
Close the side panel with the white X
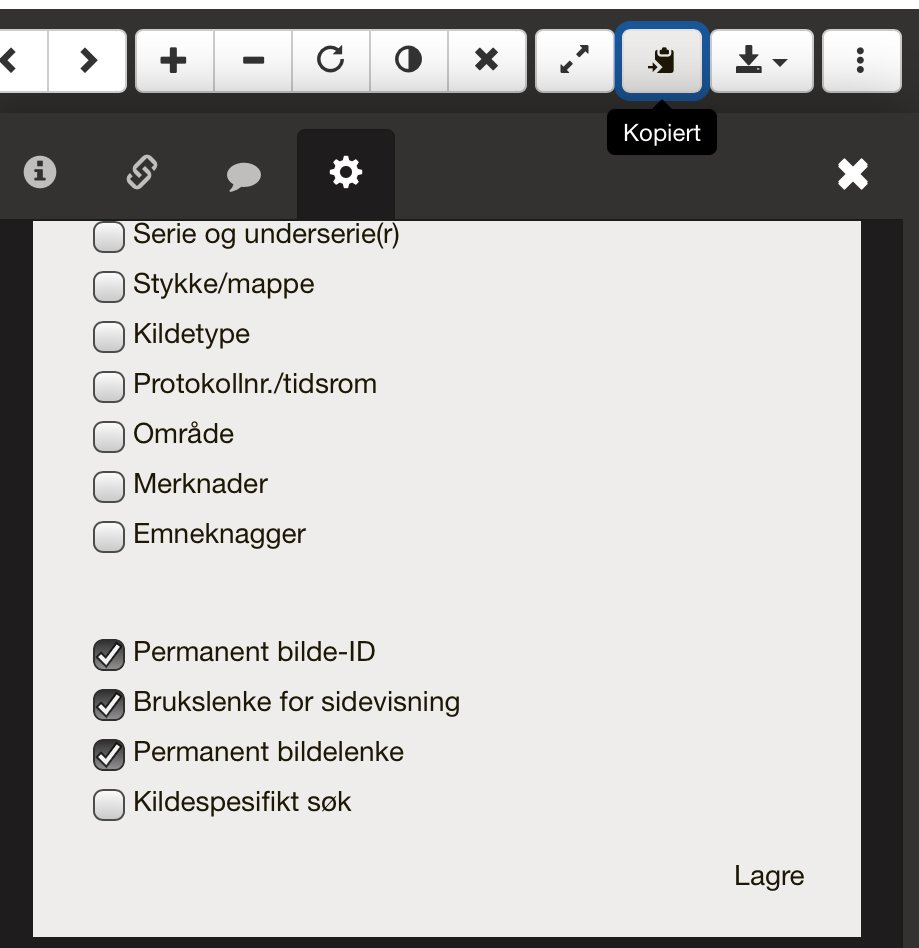pos(852,175)
